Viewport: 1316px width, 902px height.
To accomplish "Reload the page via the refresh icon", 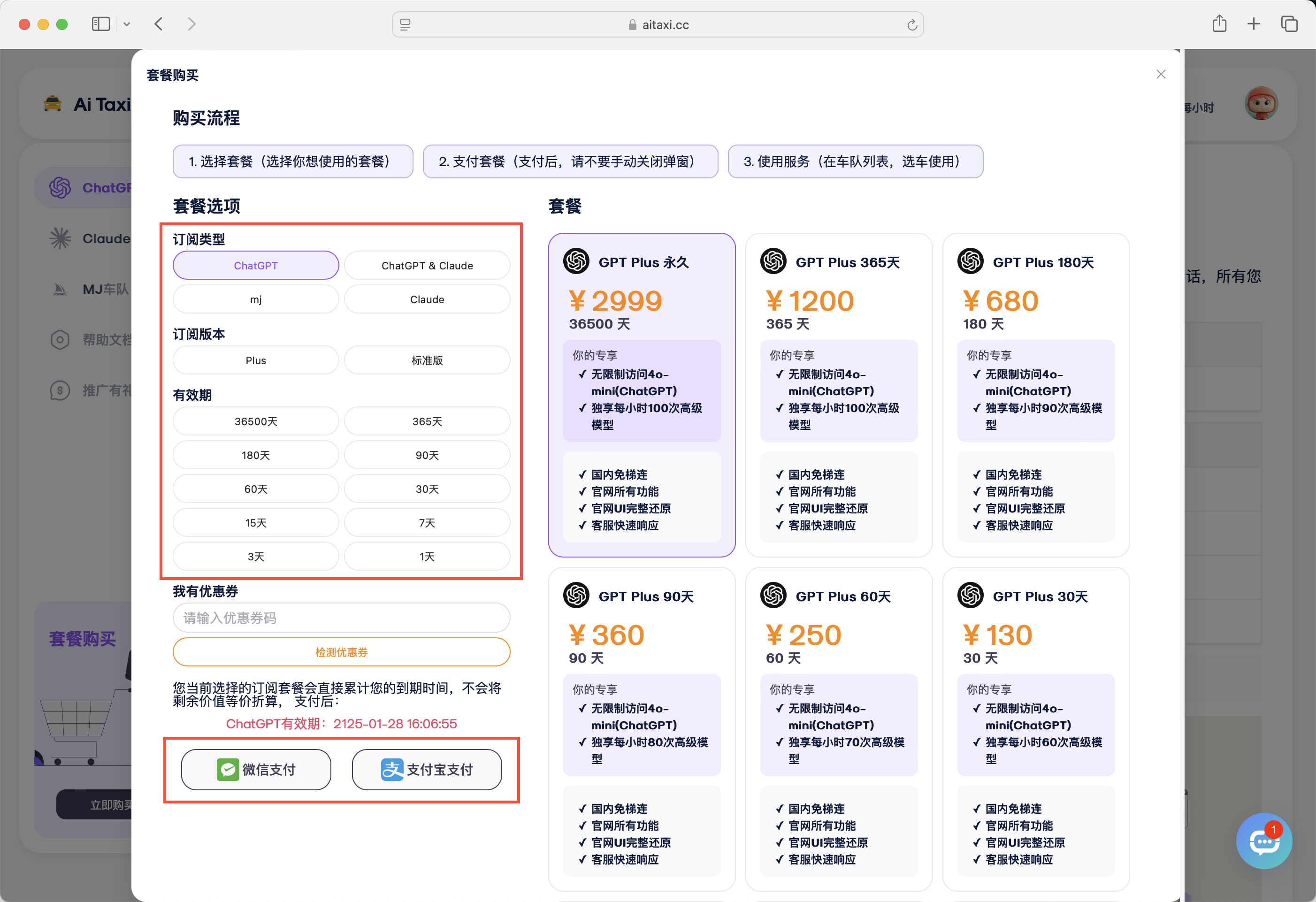I will (x=912, y=25).
